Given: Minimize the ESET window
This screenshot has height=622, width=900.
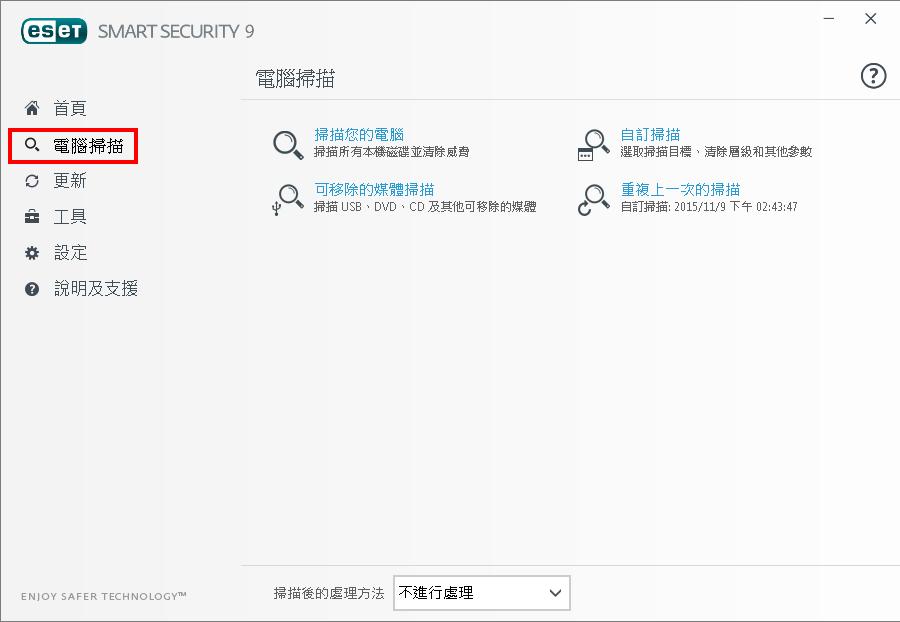Looking at the screenshot, I should 829,19.
